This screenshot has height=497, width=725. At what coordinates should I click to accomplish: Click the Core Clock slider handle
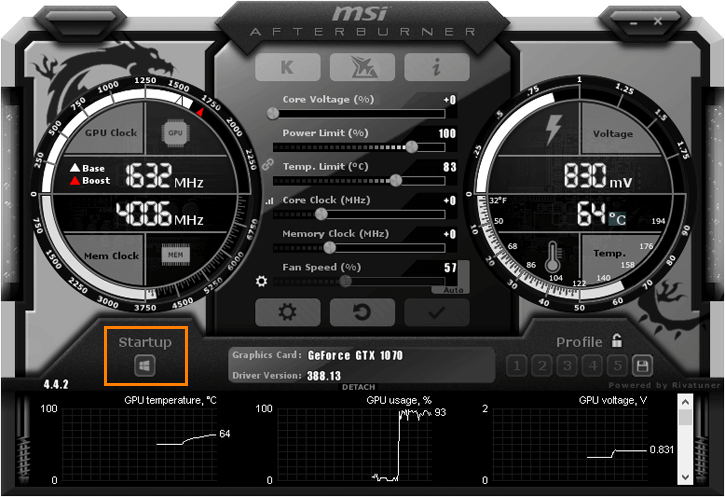coord(321,214)
